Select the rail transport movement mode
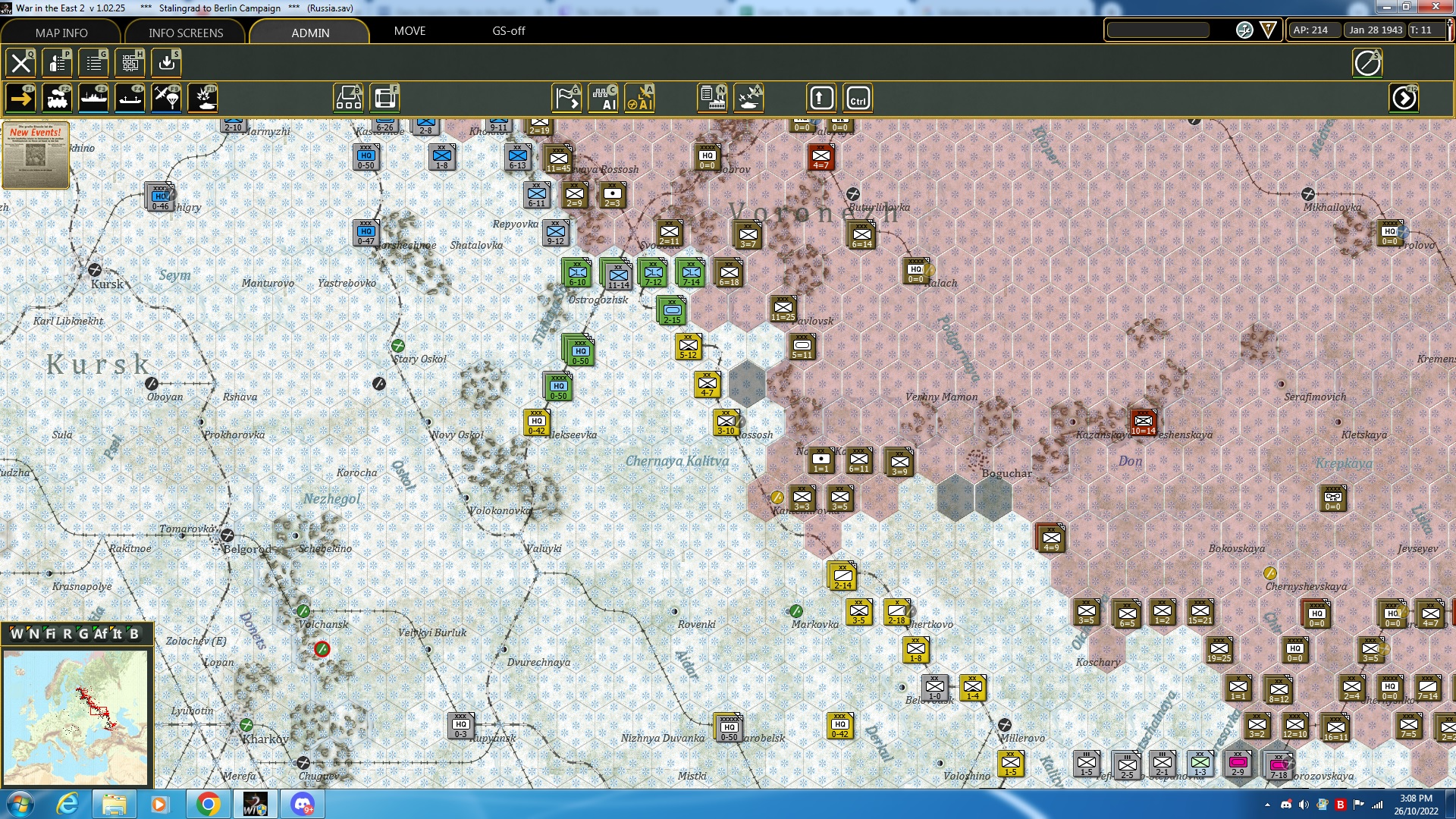The width and height of the screenshot is (1456, 819). (x=57, y=97)
